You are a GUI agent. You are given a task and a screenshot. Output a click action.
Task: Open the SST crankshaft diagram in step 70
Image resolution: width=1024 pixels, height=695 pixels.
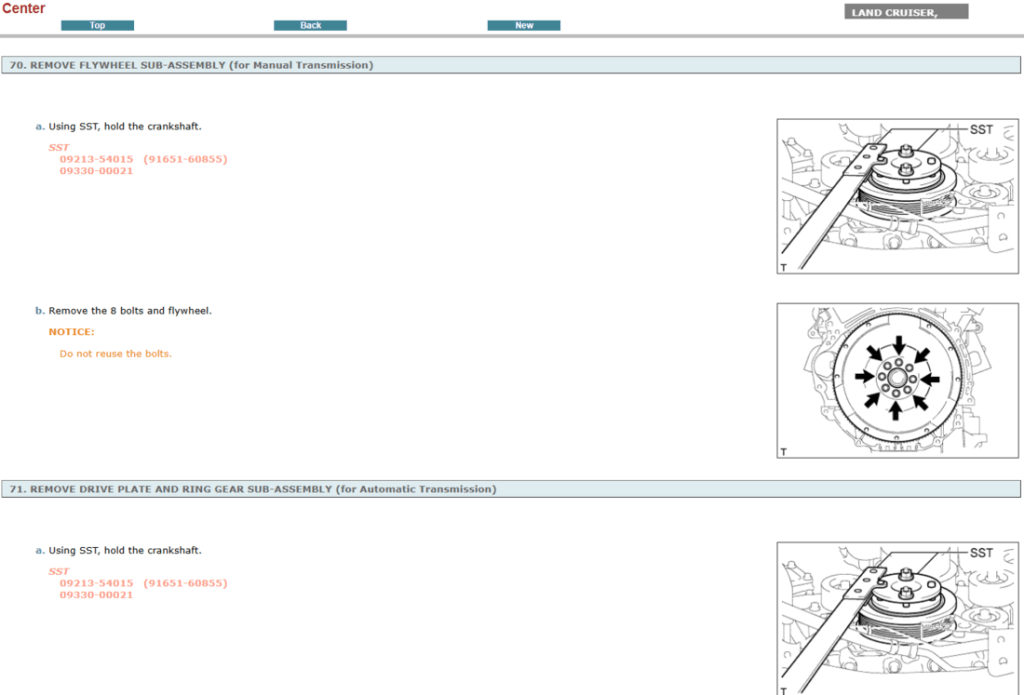(898, 196)
